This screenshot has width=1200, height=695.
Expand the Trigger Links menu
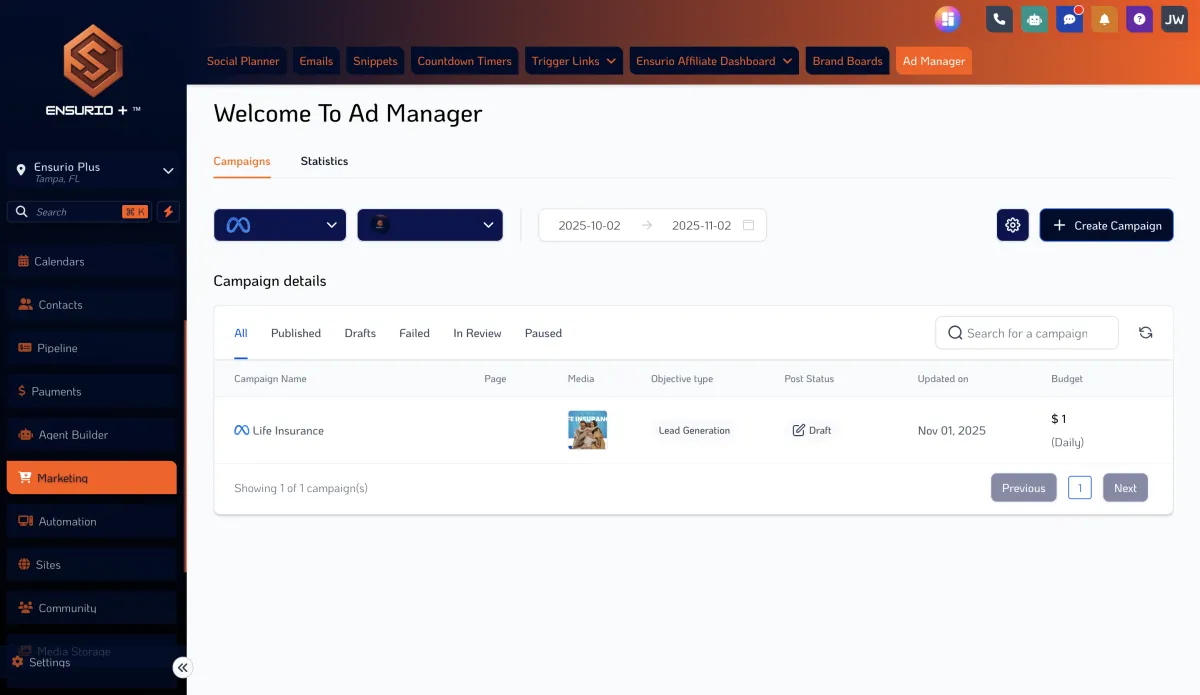pyautogui.click(x=574, y=61)
